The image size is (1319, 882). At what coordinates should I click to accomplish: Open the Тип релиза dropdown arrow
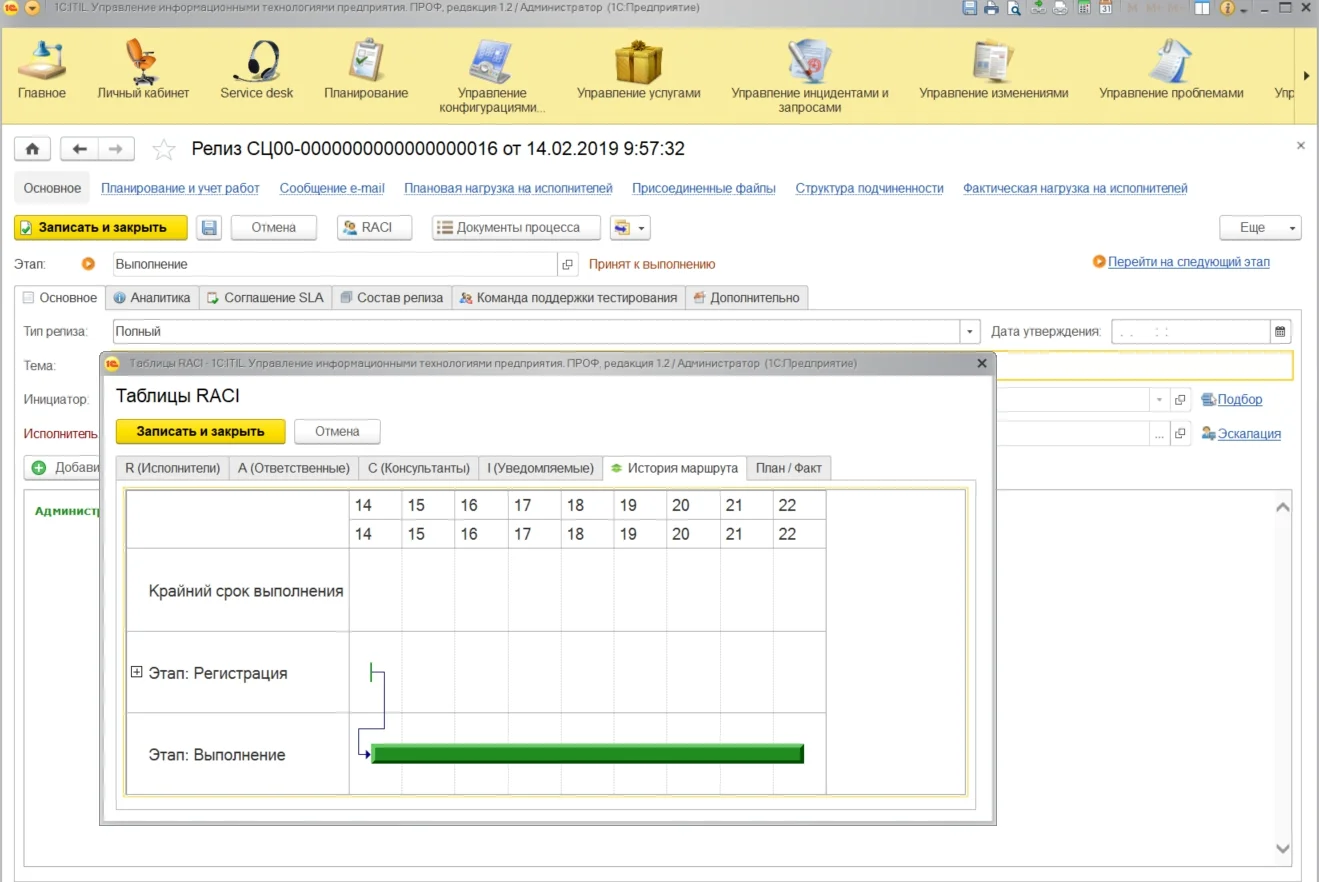click(x=970, y=331)
